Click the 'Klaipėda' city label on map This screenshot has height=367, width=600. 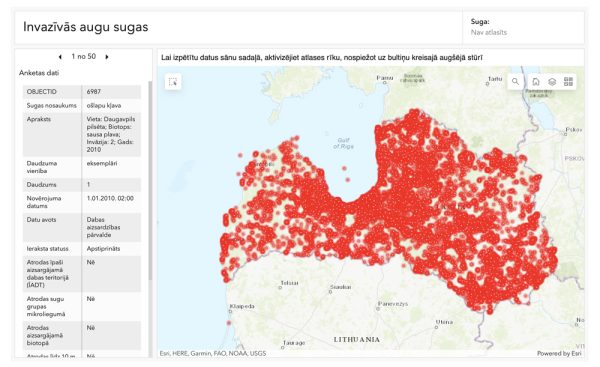(242, 307)
